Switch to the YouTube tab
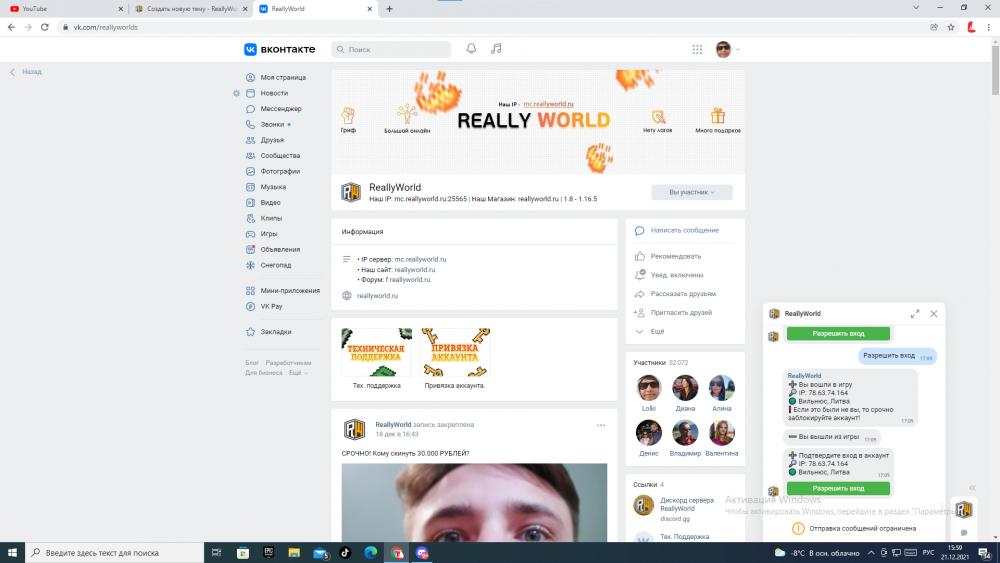This screenshot has height=563, width=1000. pos(64,9)
